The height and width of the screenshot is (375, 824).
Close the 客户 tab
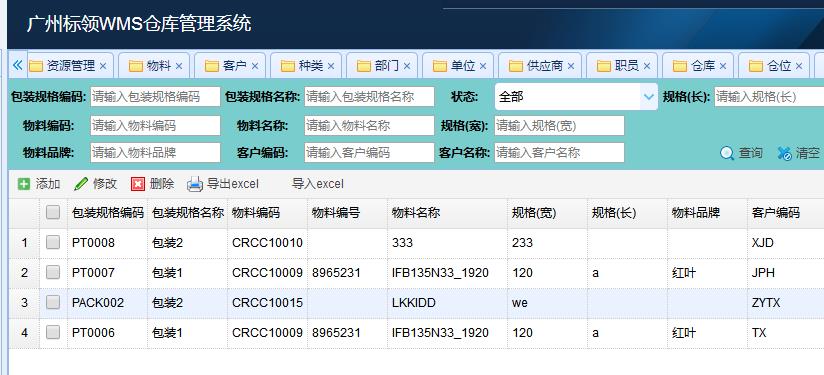coord(255,66)
